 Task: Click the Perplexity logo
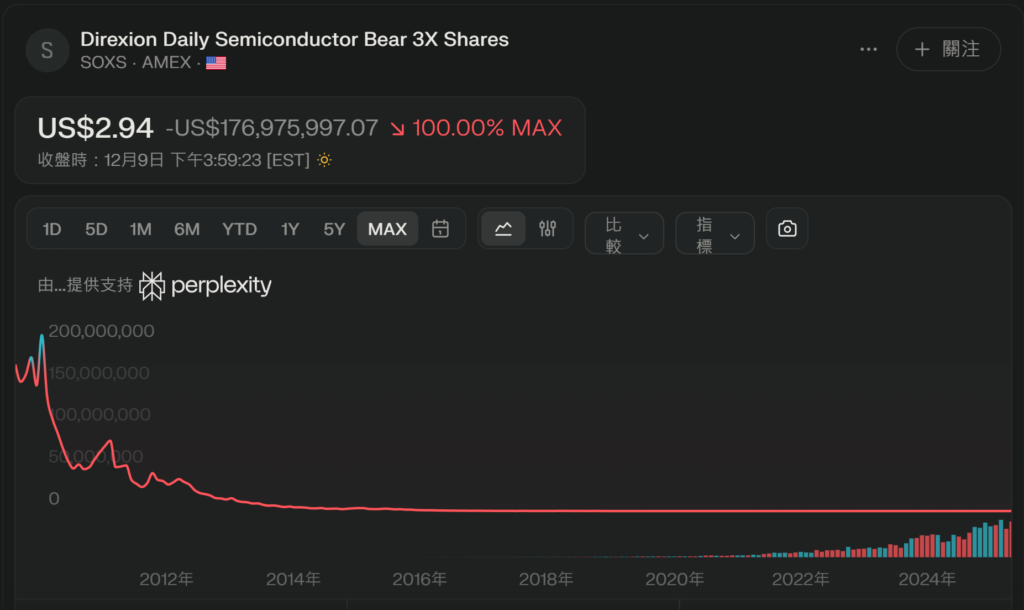point(206,286)
